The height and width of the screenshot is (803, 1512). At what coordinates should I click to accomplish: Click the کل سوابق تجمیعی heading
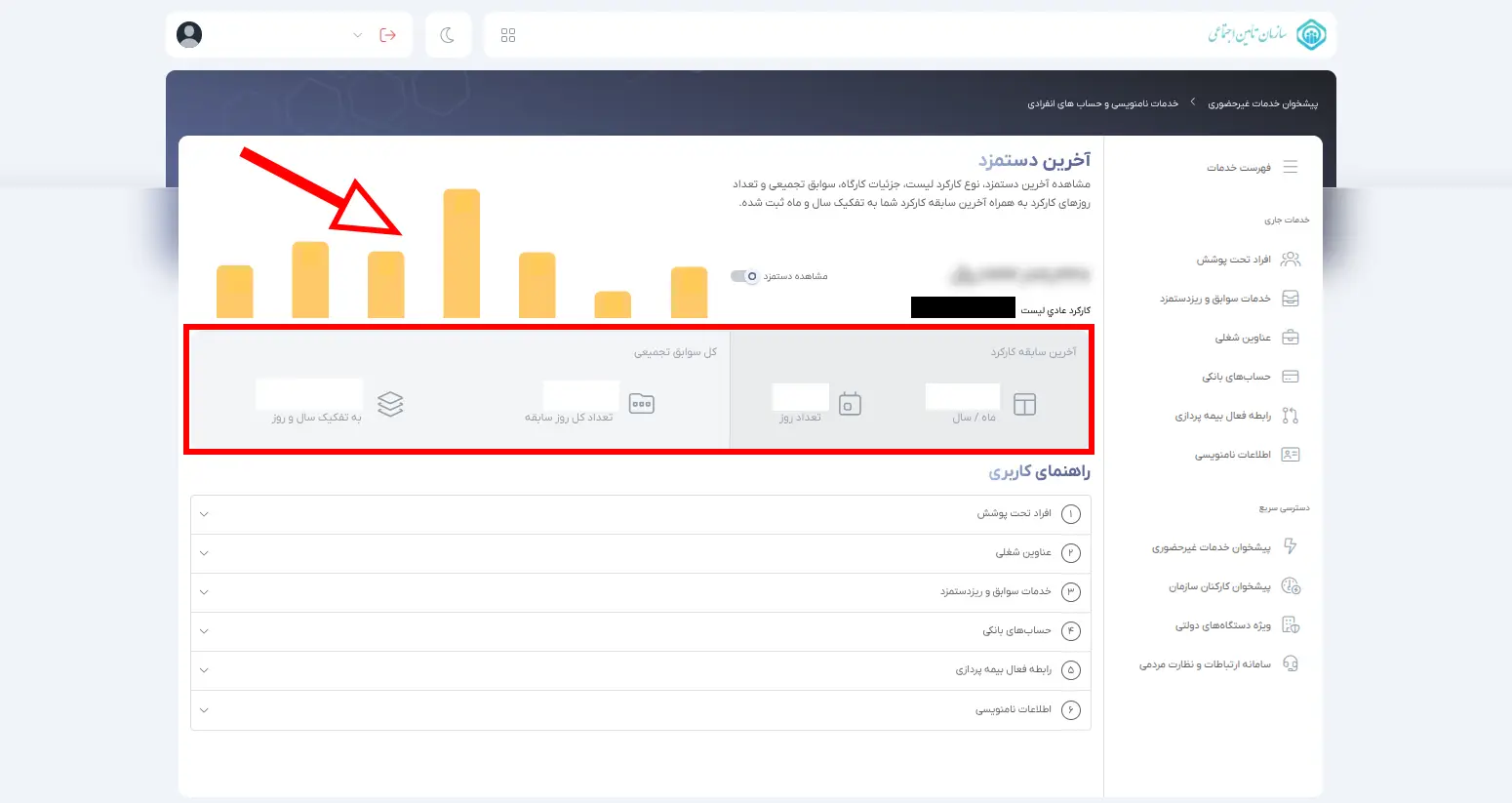[675, 352]
